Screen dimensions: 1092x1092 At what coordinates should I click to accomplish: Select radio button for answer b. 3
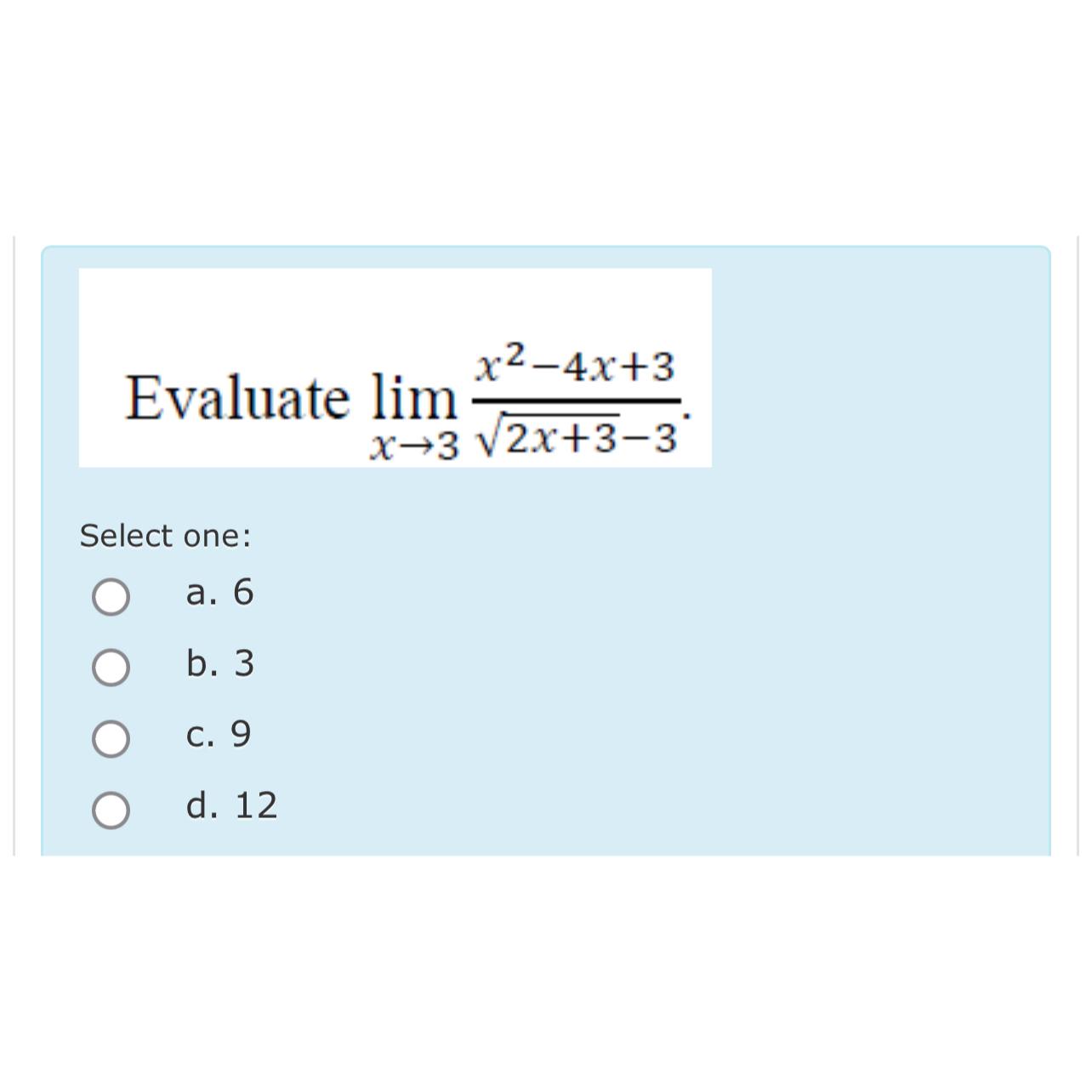pos(111,667)
